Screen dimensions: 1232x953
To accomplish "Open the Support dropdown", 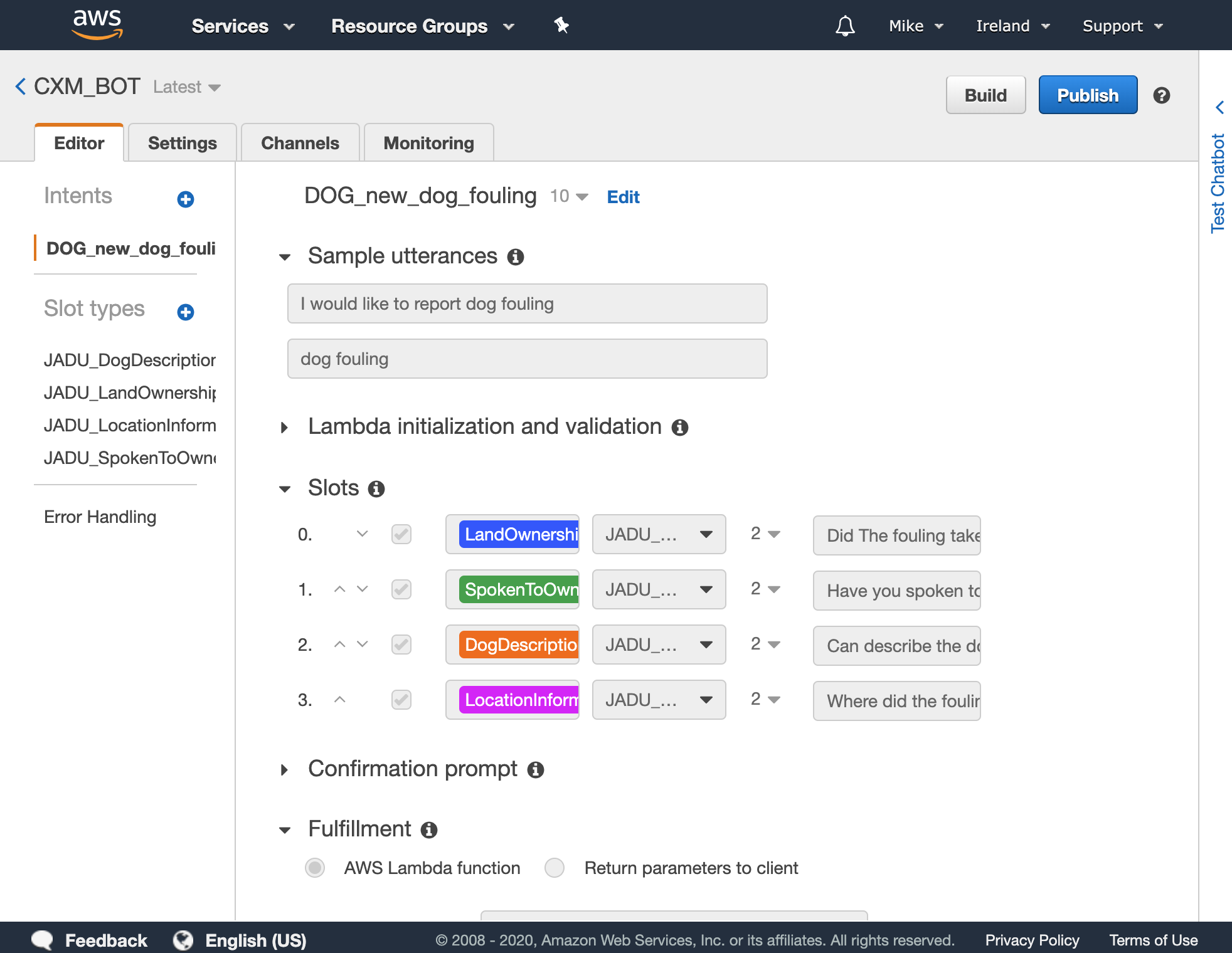I will click(x=1123, y=26).
